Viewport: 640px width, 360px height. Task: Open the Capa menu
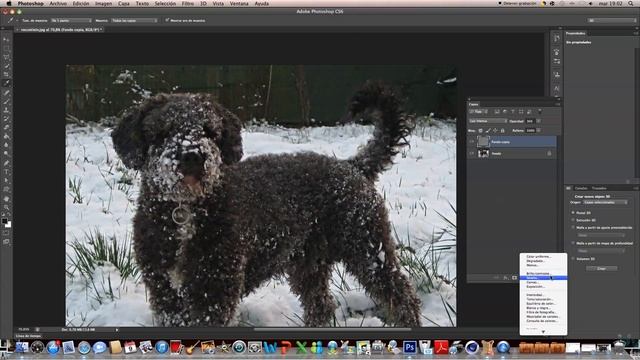pos(124,3)
